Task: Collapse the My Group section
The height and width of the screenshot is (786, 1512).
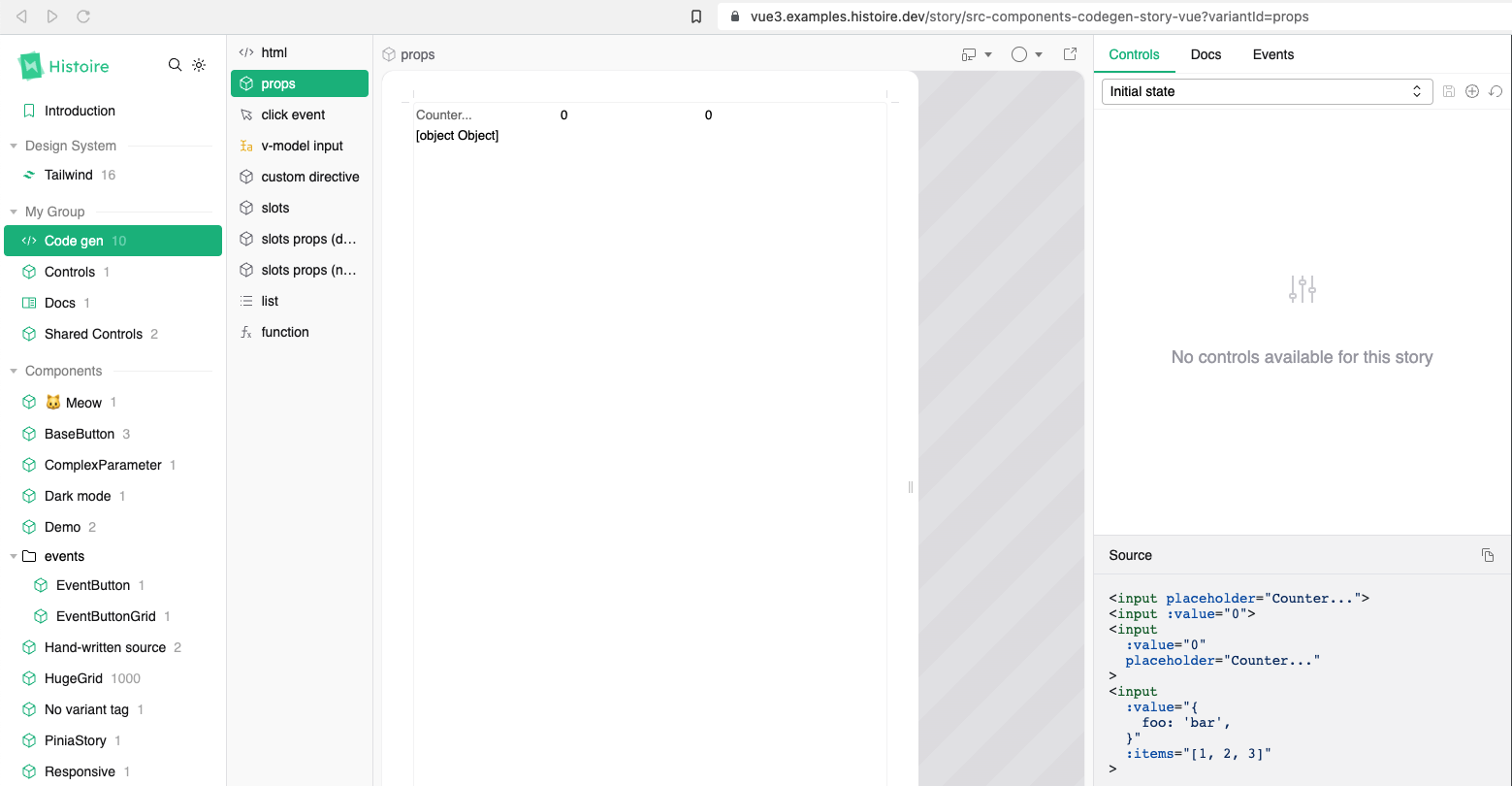Action: tap(14, 212)
